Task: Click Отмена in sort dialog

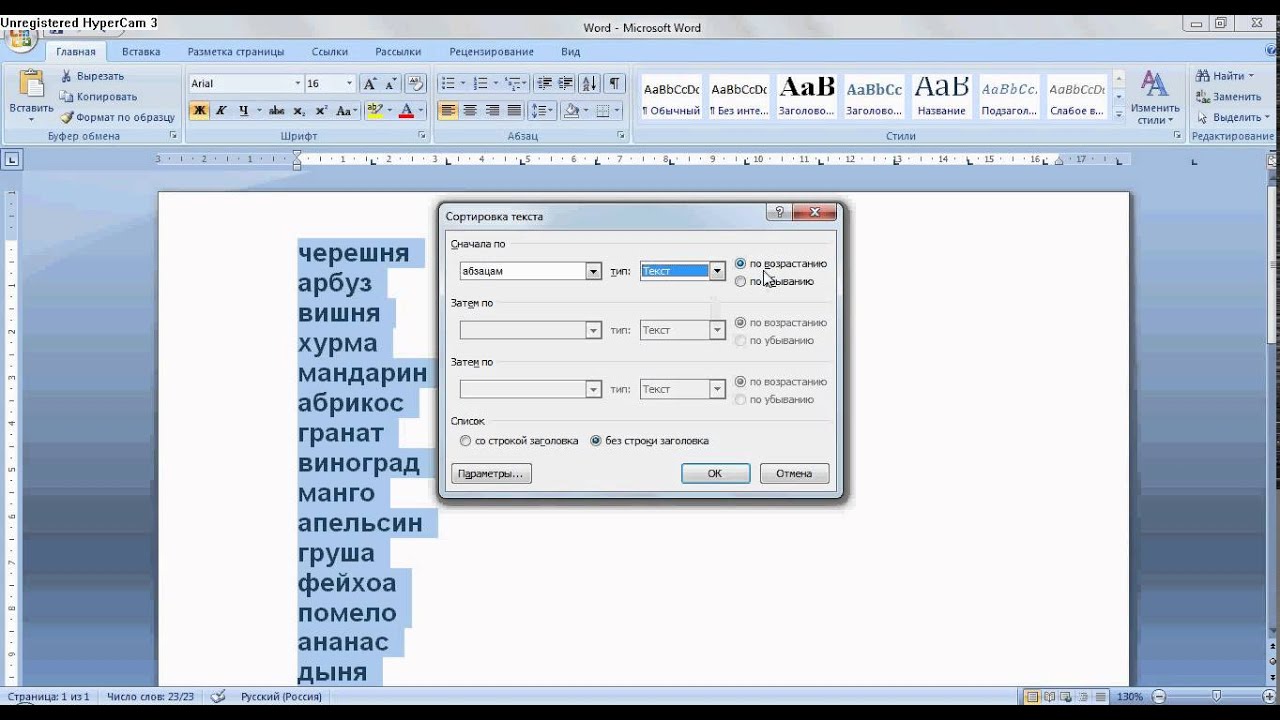Action: point(794,474)
